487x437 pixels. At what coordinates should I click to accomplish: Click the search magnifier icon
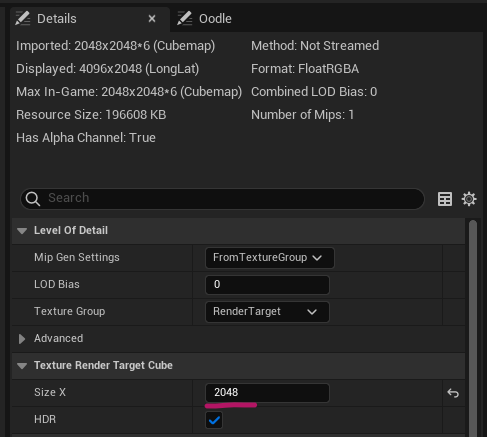tap(33, 199)
